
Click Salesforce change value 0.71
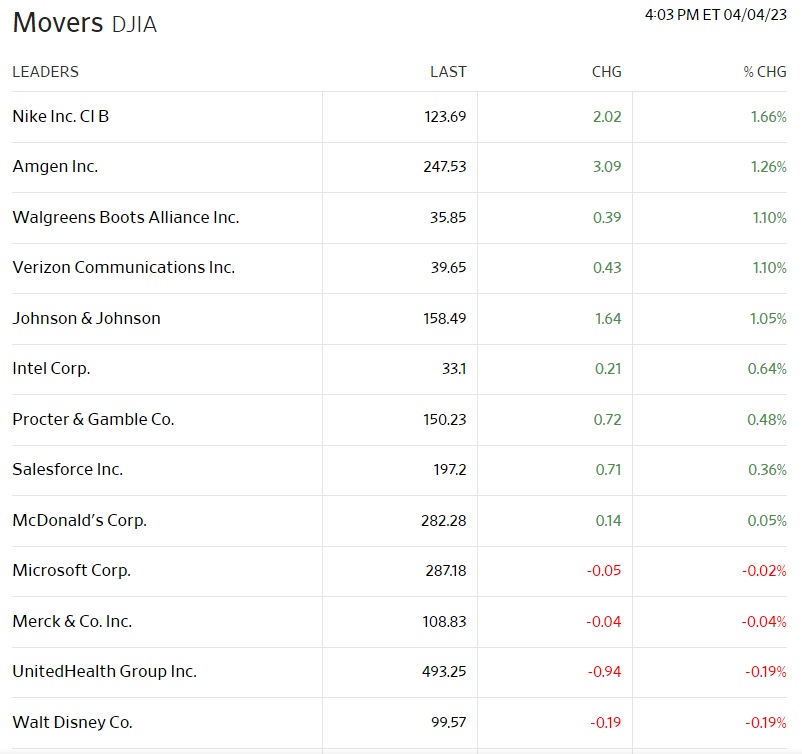tap(608, 470)
